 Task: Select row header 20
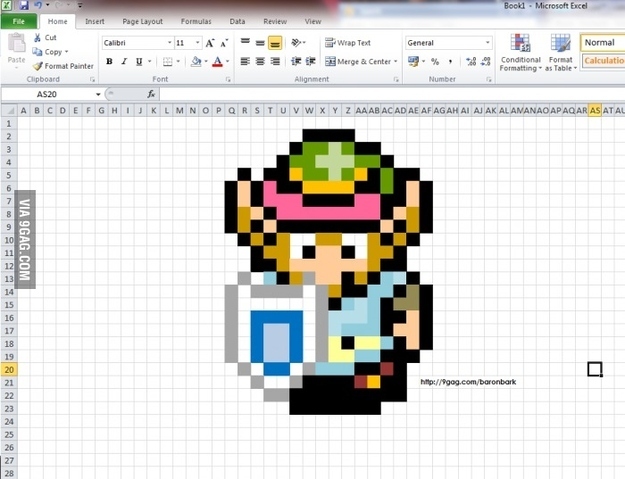pyautogui.click(x=9, y=369)
